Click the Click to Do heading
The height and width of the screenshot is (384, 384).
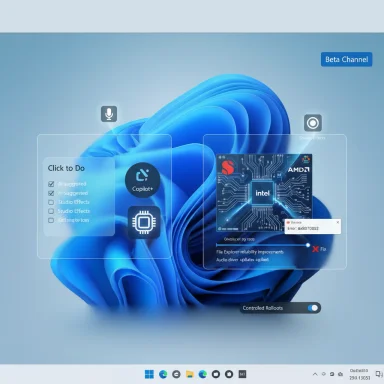click(66, 168)
